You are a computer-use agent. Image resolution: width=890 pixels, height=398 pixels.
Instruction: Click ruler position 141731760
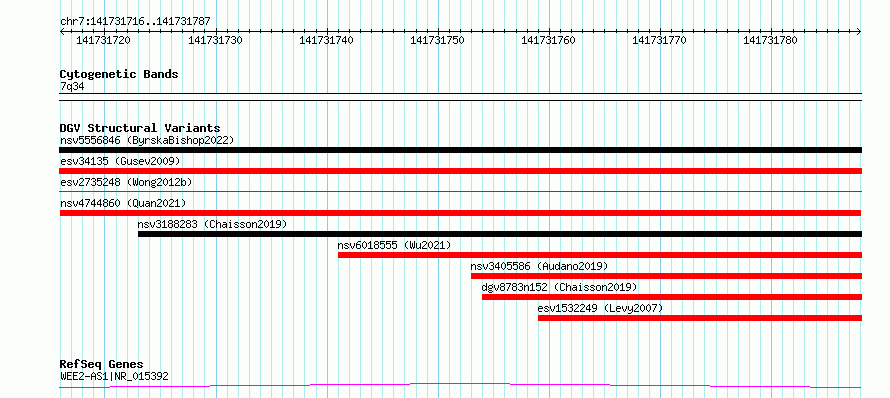[x=548, y=40]
